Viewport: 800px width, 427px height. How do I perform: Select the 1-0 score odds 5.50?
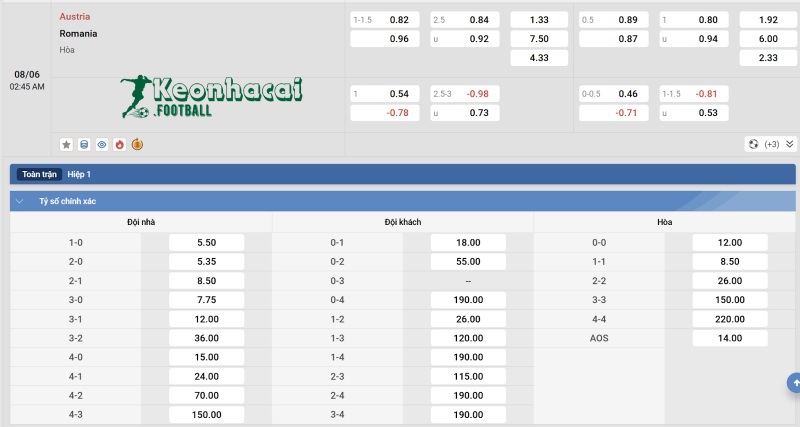pyautogui.click(x=208, y=242)
